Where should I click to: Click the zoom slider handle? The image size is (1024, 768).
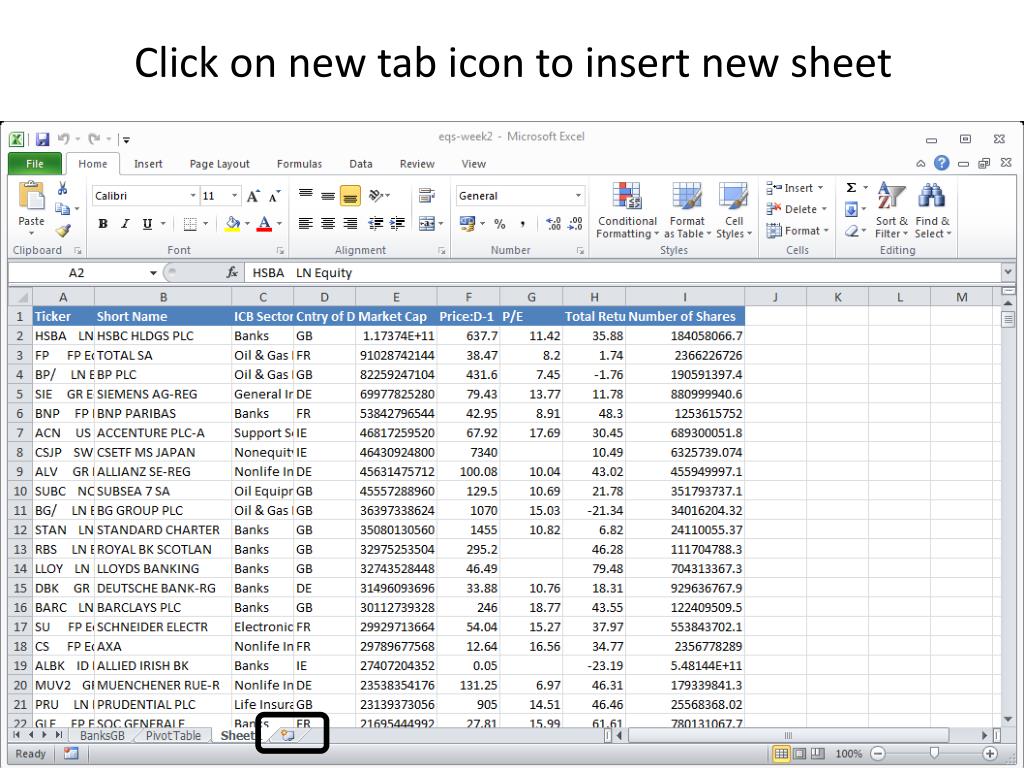(935, 754)
